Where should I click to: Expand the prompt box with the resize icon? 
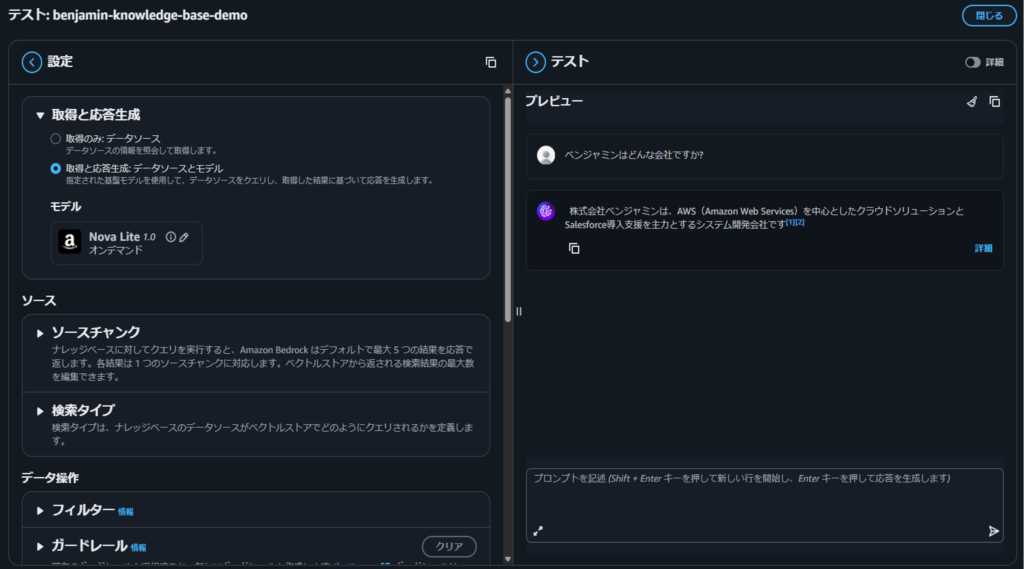coord(538,531)
